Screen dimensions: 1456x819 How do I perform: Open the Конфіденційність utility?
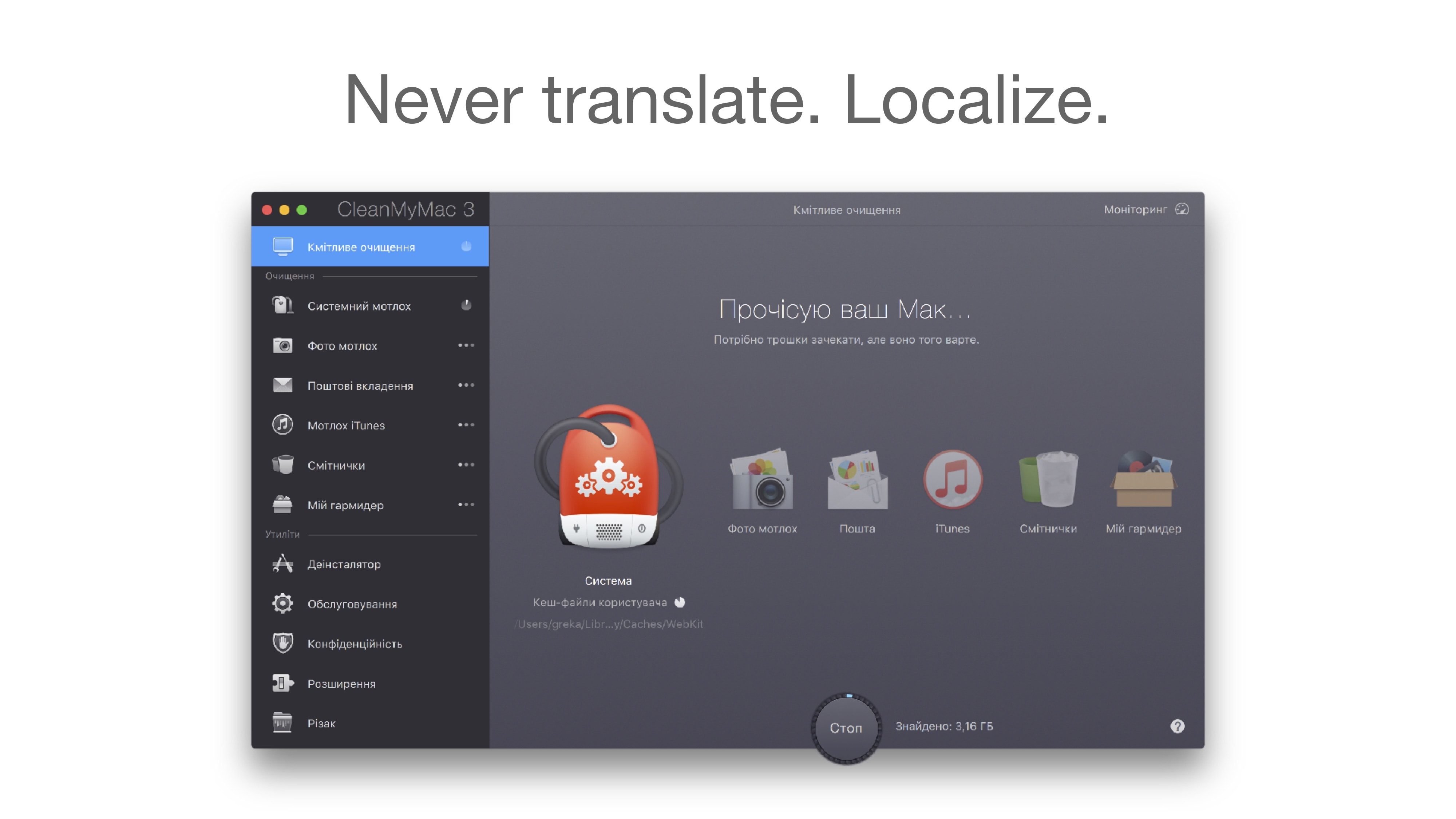coord(370,644)
